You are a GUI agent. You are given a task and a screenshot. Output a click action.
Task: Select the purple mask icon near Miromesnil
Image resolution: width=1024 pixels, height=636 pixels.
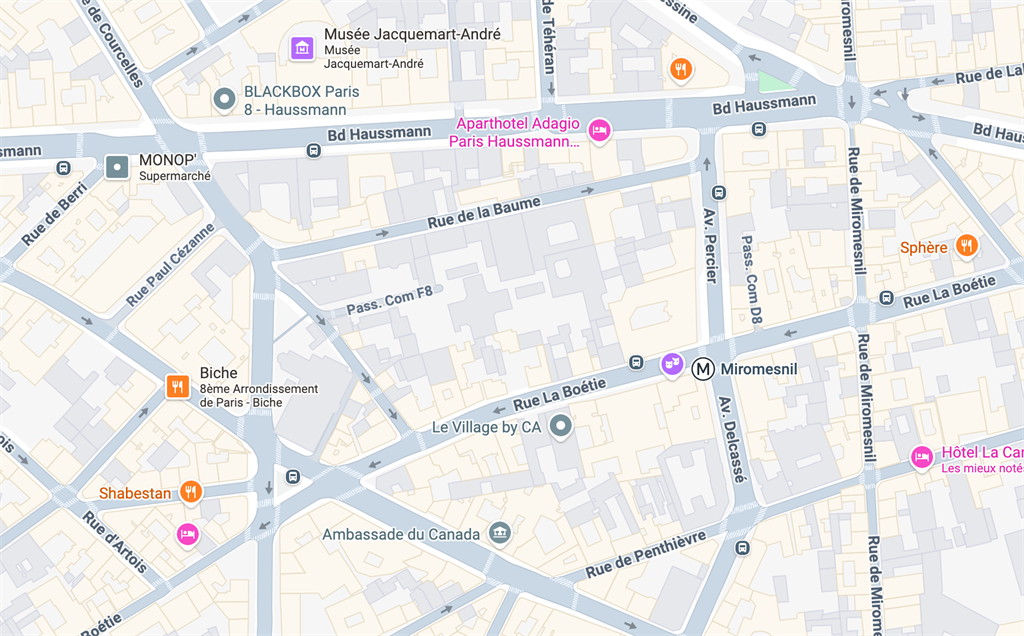671,364
